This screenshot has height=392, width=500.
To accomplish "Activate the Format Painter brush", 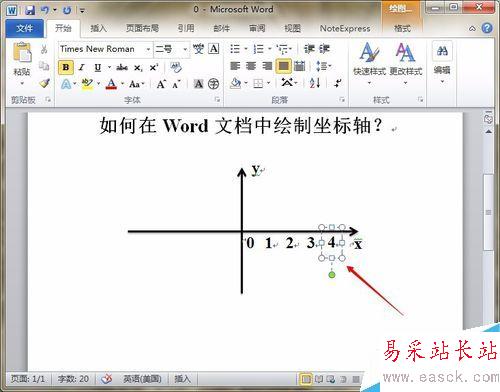I will click(x=44, y=83).
